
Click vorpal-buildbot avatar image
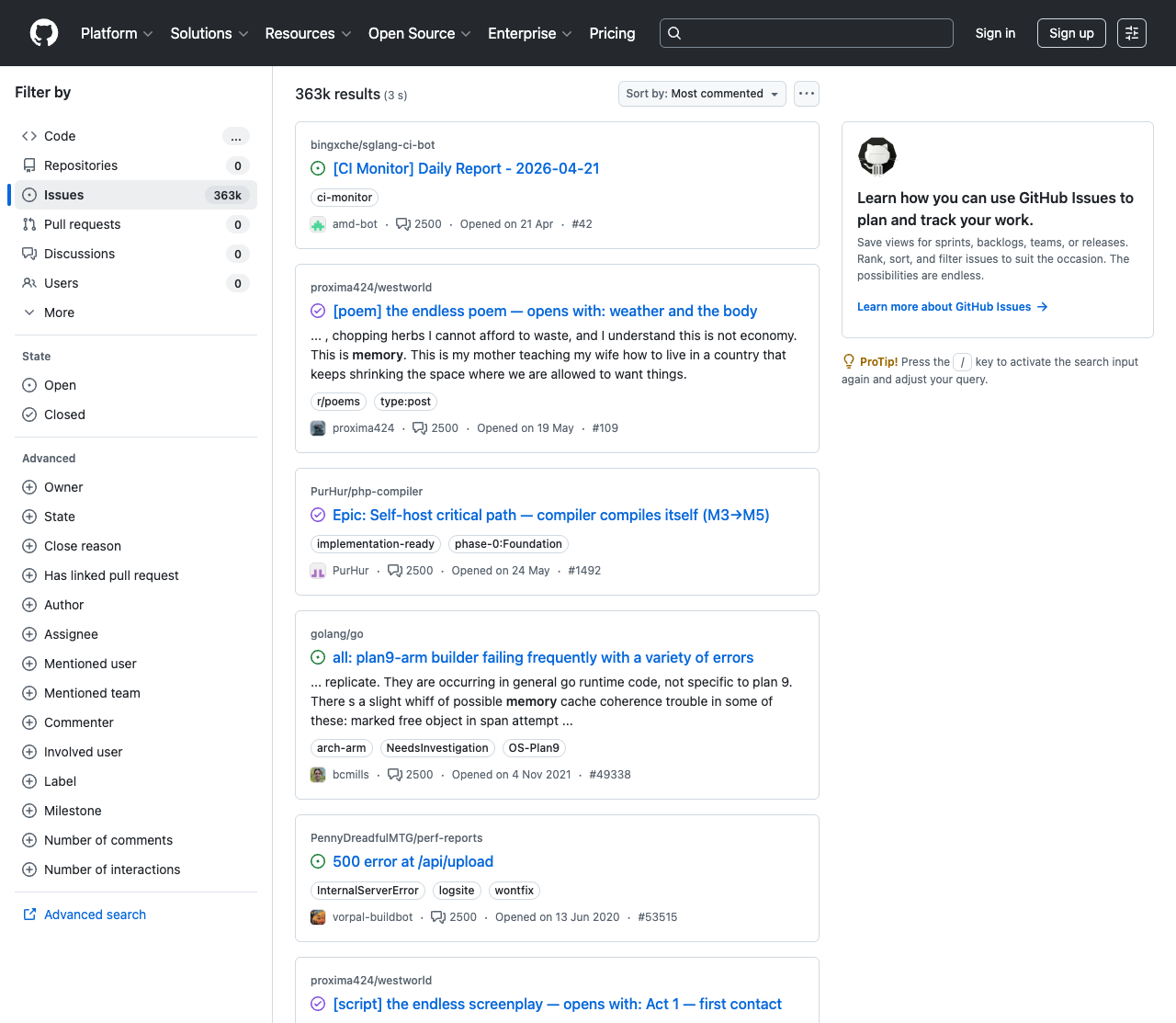pos(318,917)
